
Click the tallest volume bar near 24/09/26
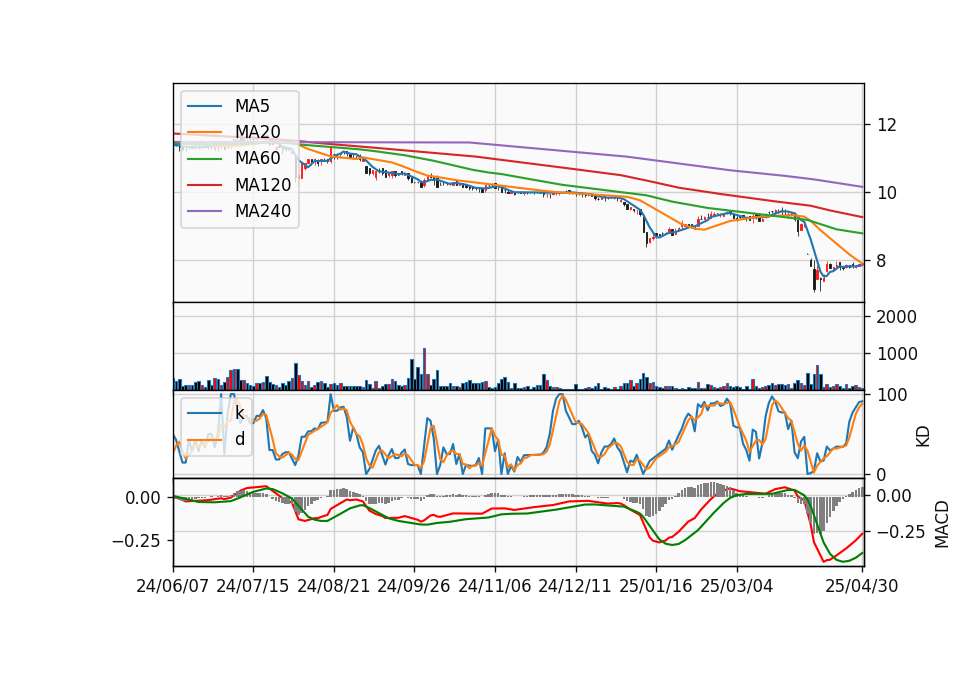tap(424, 369)
